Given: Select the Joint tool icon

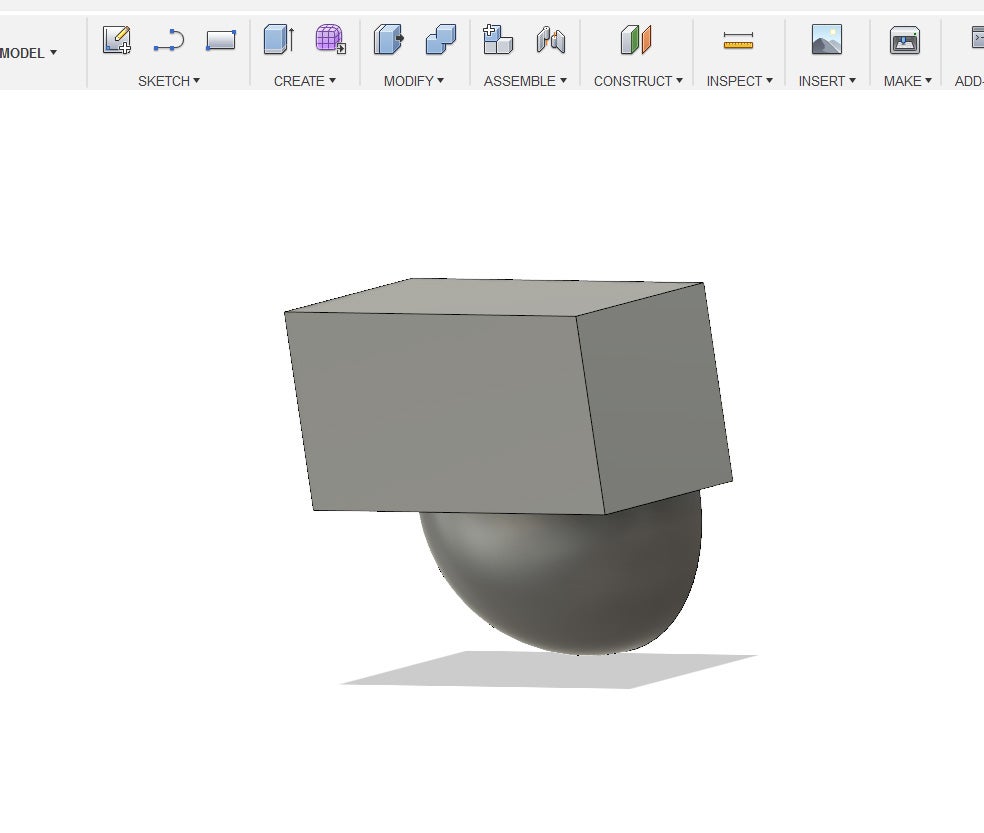Looking at the screenshot, I should [x=550, y=41].
